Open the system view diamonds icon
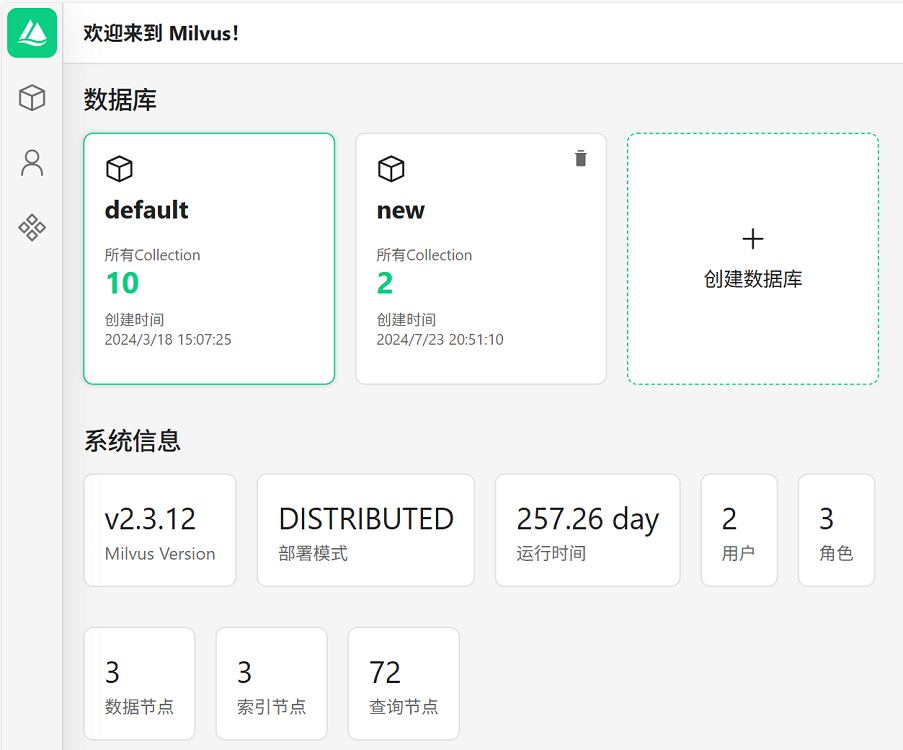Screen dimensions: 903x750 tap(32, 228)
